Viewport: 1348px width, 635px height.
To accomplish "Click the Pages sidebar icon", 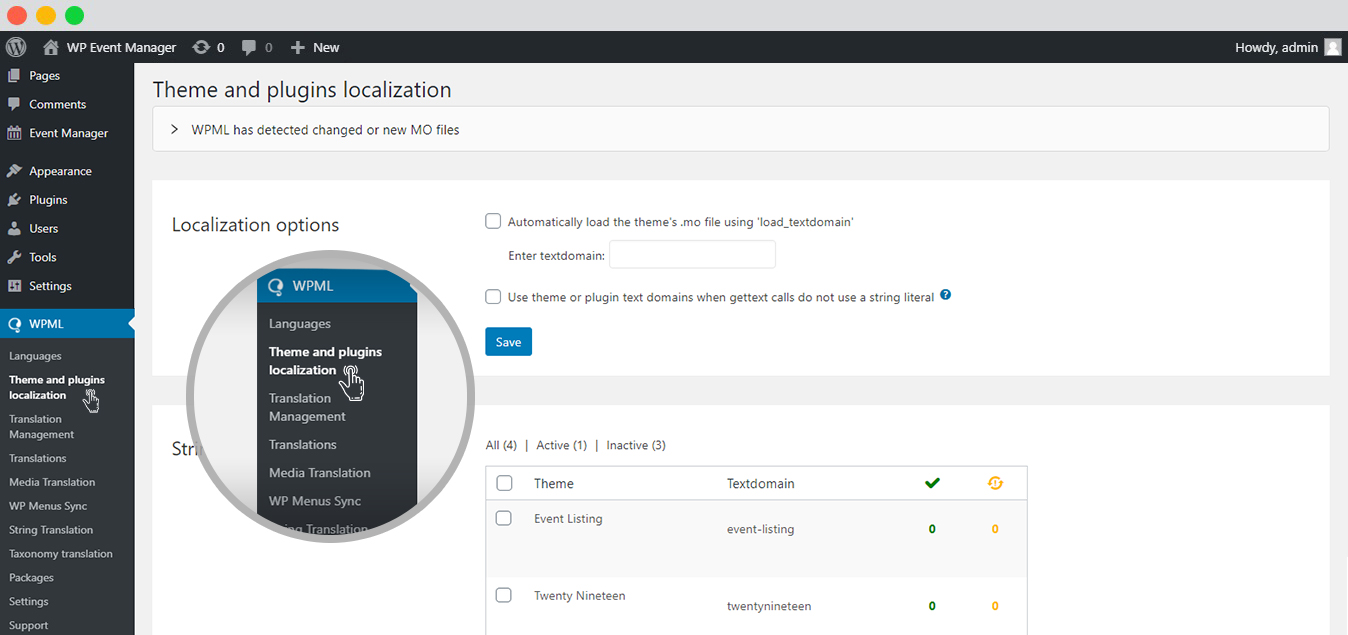I will 14,75.
